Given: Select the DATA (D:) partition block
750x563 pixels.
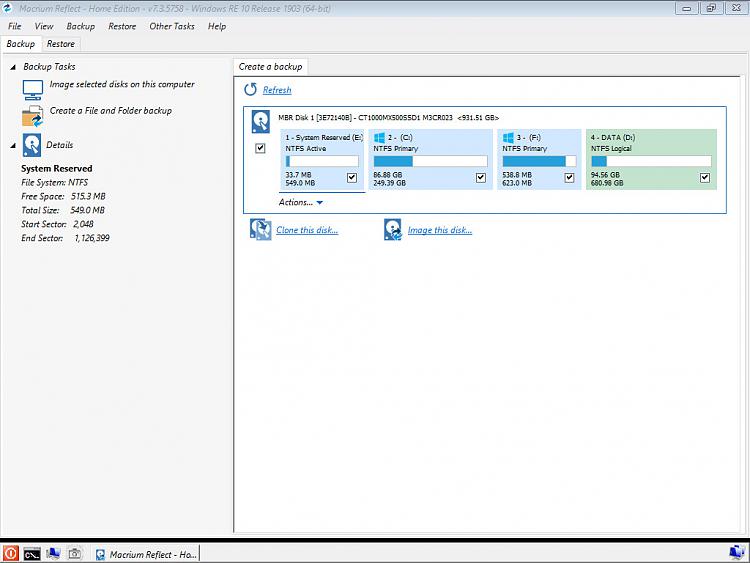Looking at the screenshot, I should click(651, 159).
